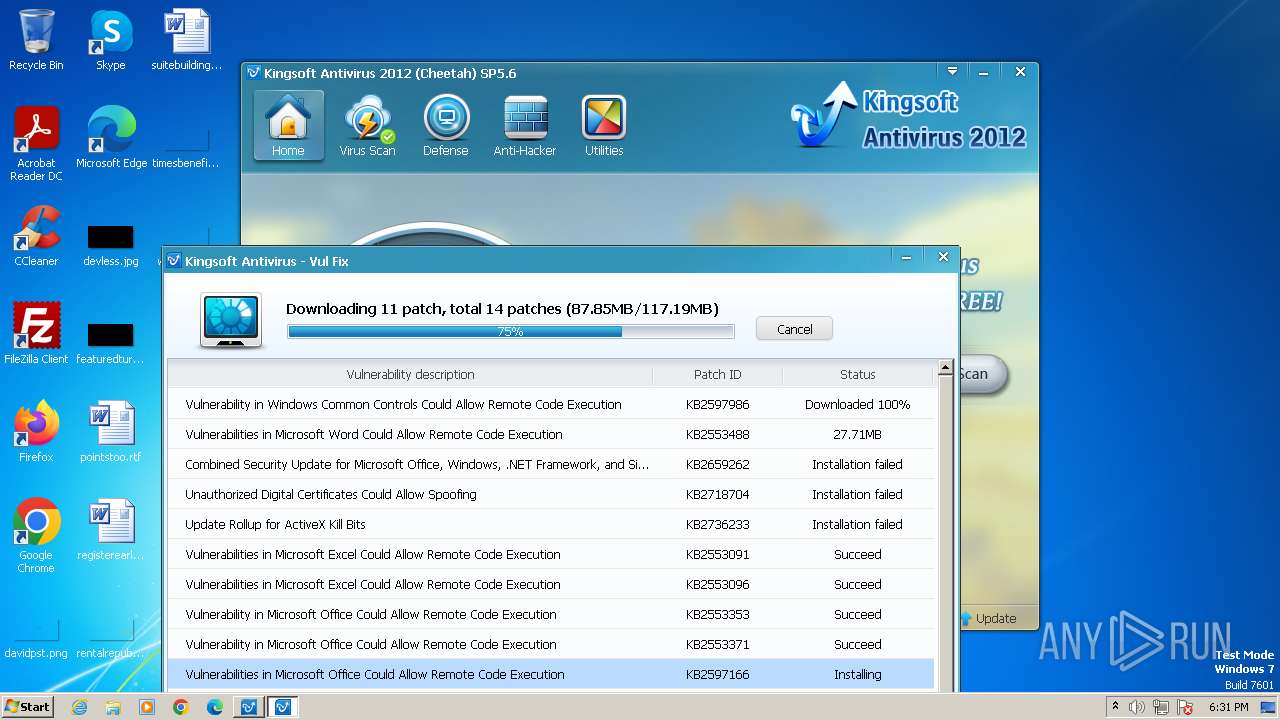Open the Anti-Hacker tab
1280x720 pixels.
click(x=525, y=125)
